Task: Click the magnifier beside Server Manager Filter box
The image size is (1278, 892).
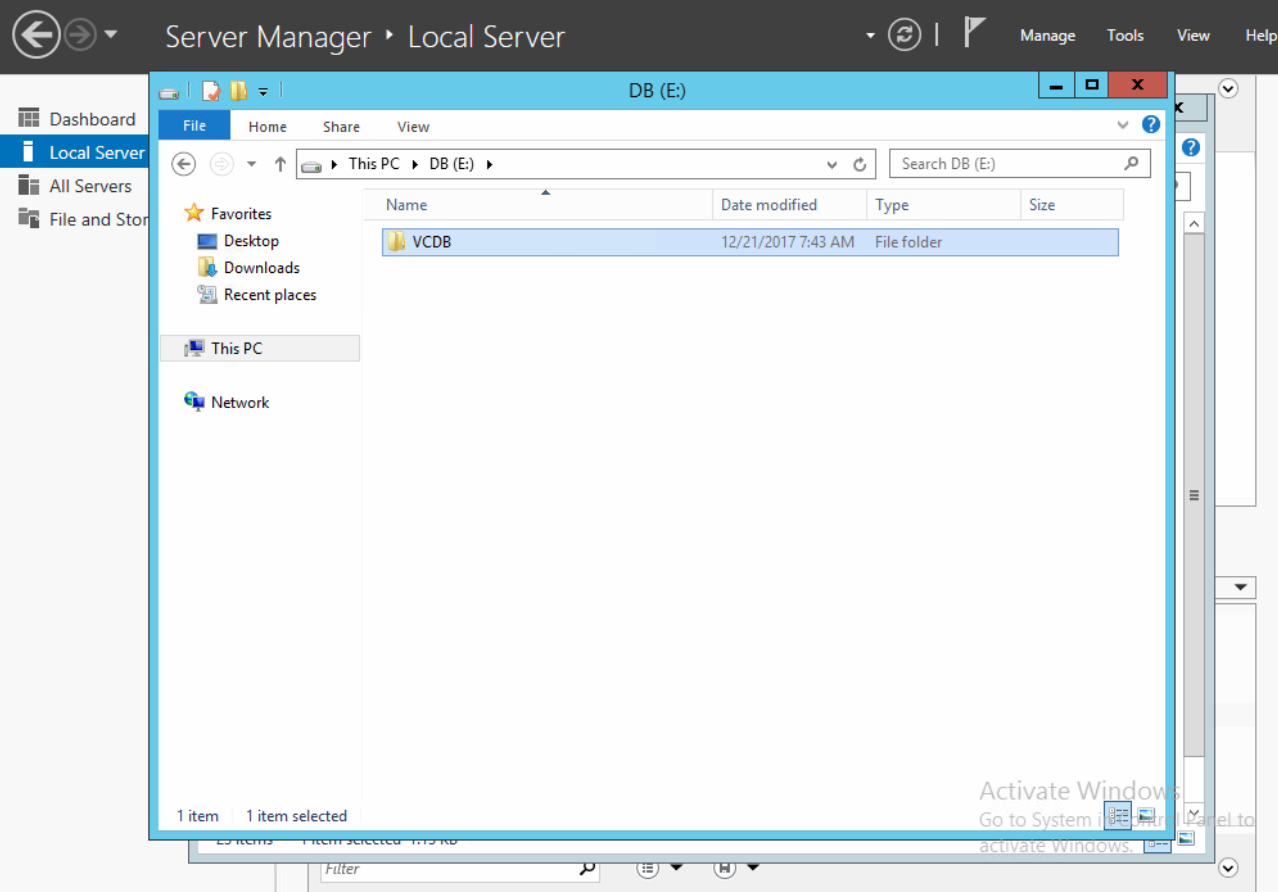Action: click(x=587, y=869)
